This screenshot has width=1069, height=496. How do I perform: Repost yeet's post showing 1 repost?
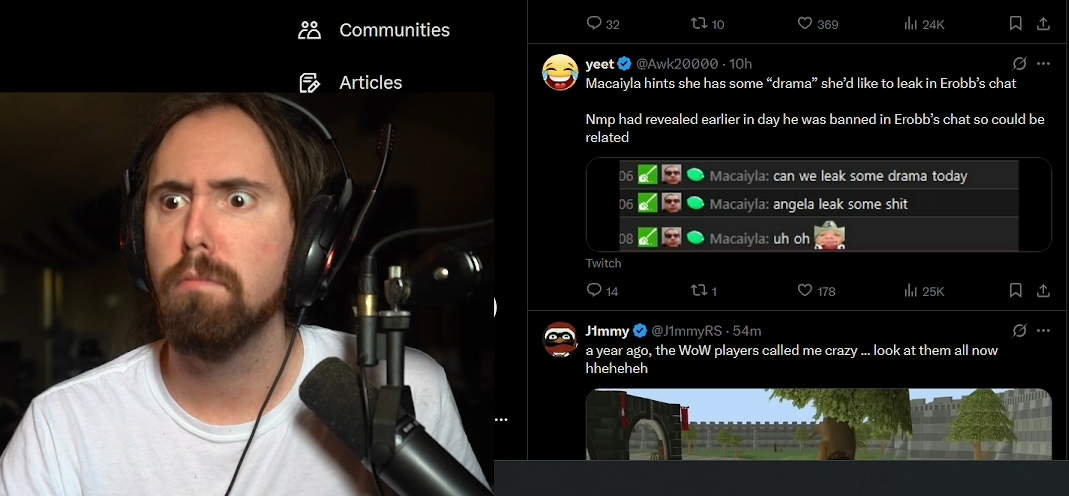pyautogui.click(x=704, y=291)
